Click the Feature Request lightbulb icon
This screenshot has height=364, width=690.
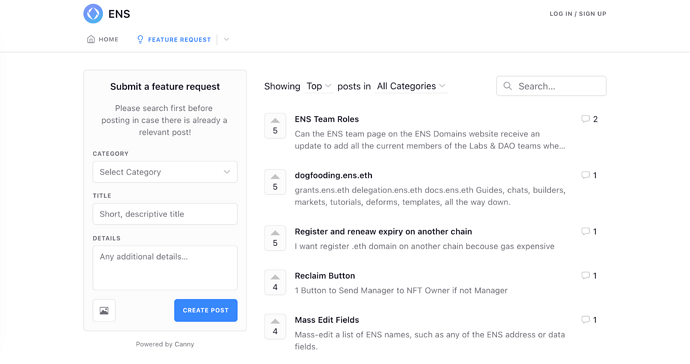pos(140,40)
